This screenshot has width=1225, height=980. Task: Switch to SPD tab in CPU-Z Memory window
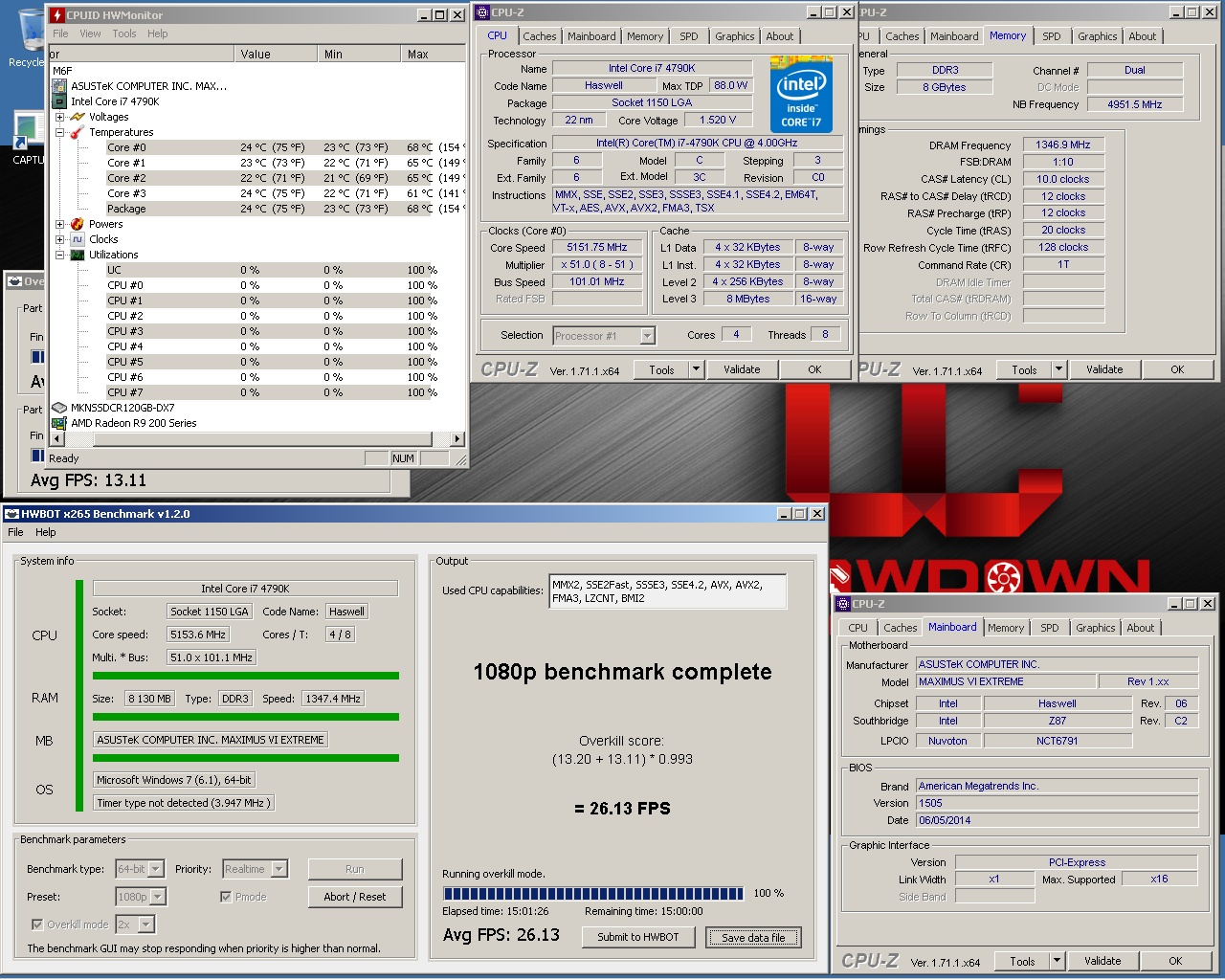click(x=1052, y=36)
